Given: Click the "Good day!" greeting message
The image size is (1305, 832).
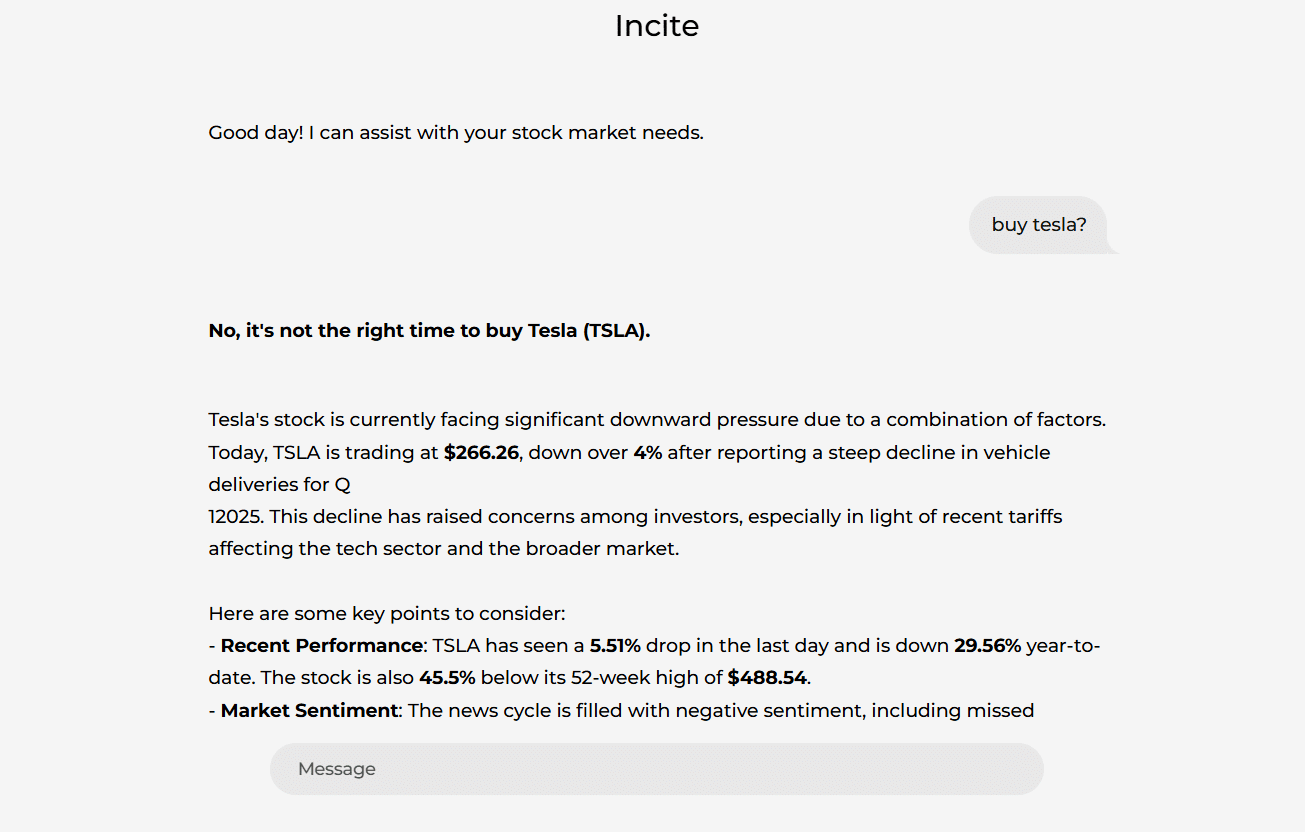Looking at the screenshot, I should tap(455, 132).
